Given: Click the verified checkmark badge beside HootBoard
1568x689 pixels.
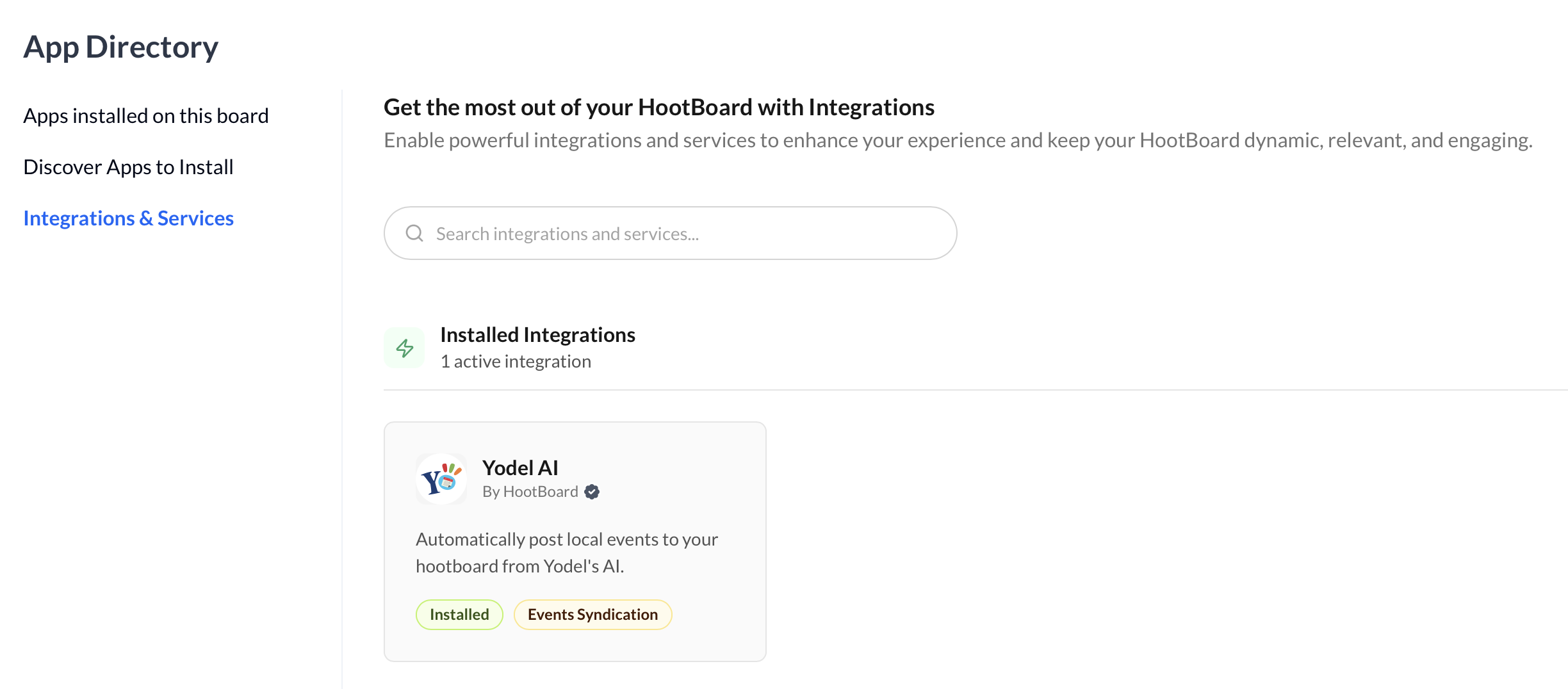Looking at the screenshot, I should tap(592, 492).
